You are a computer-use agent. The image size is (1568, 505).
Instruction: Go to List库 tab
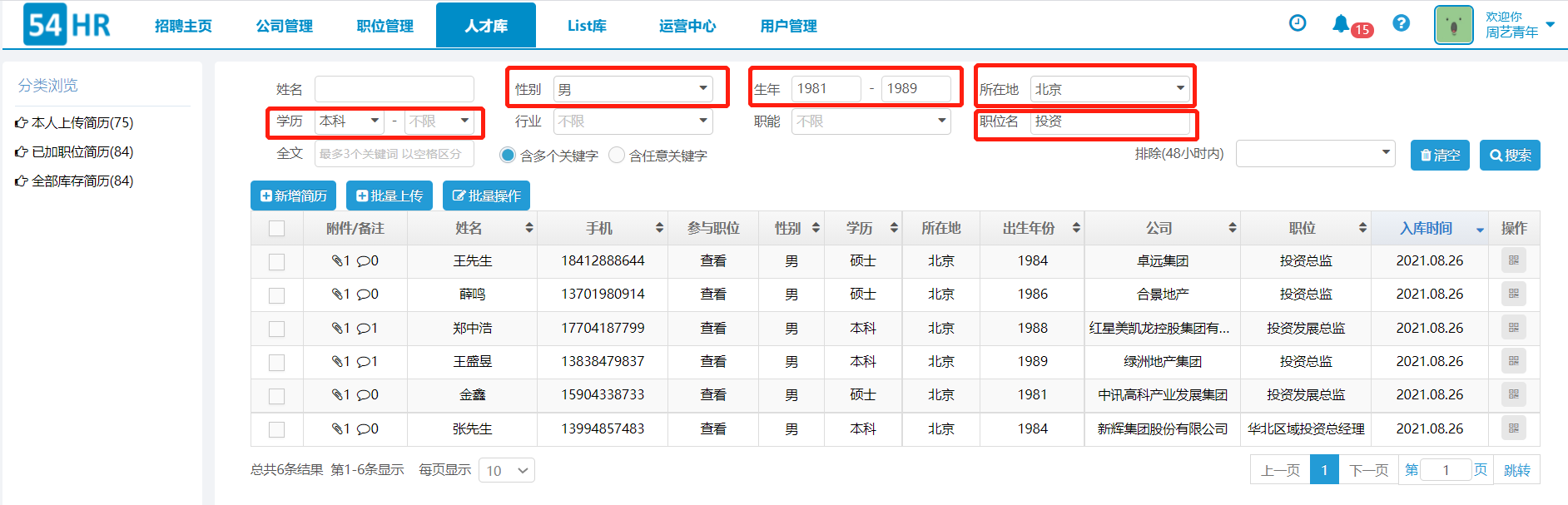(x=587, y=26)
